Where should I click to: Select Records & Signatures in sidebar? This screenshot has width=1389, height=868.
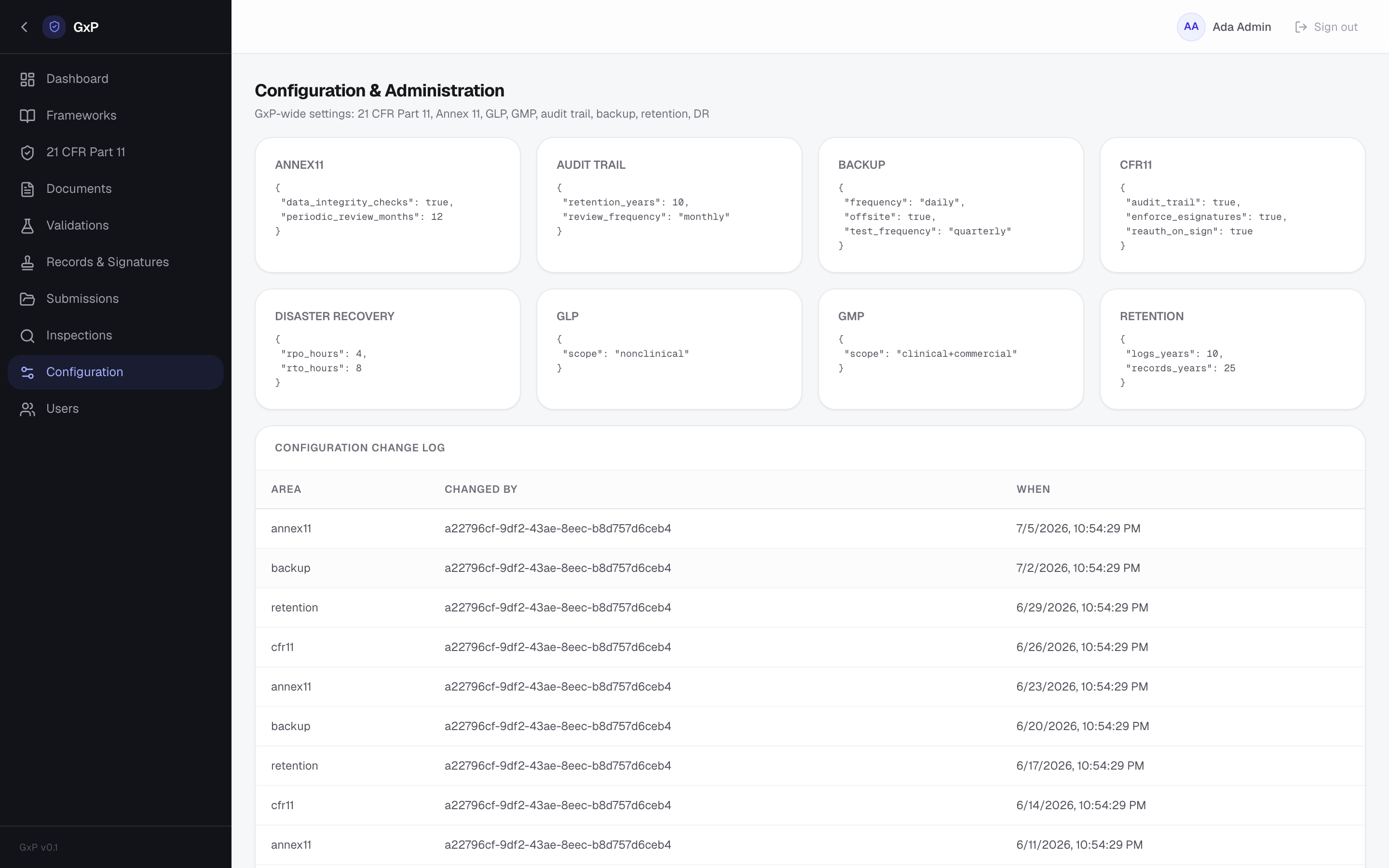[116, 262]
